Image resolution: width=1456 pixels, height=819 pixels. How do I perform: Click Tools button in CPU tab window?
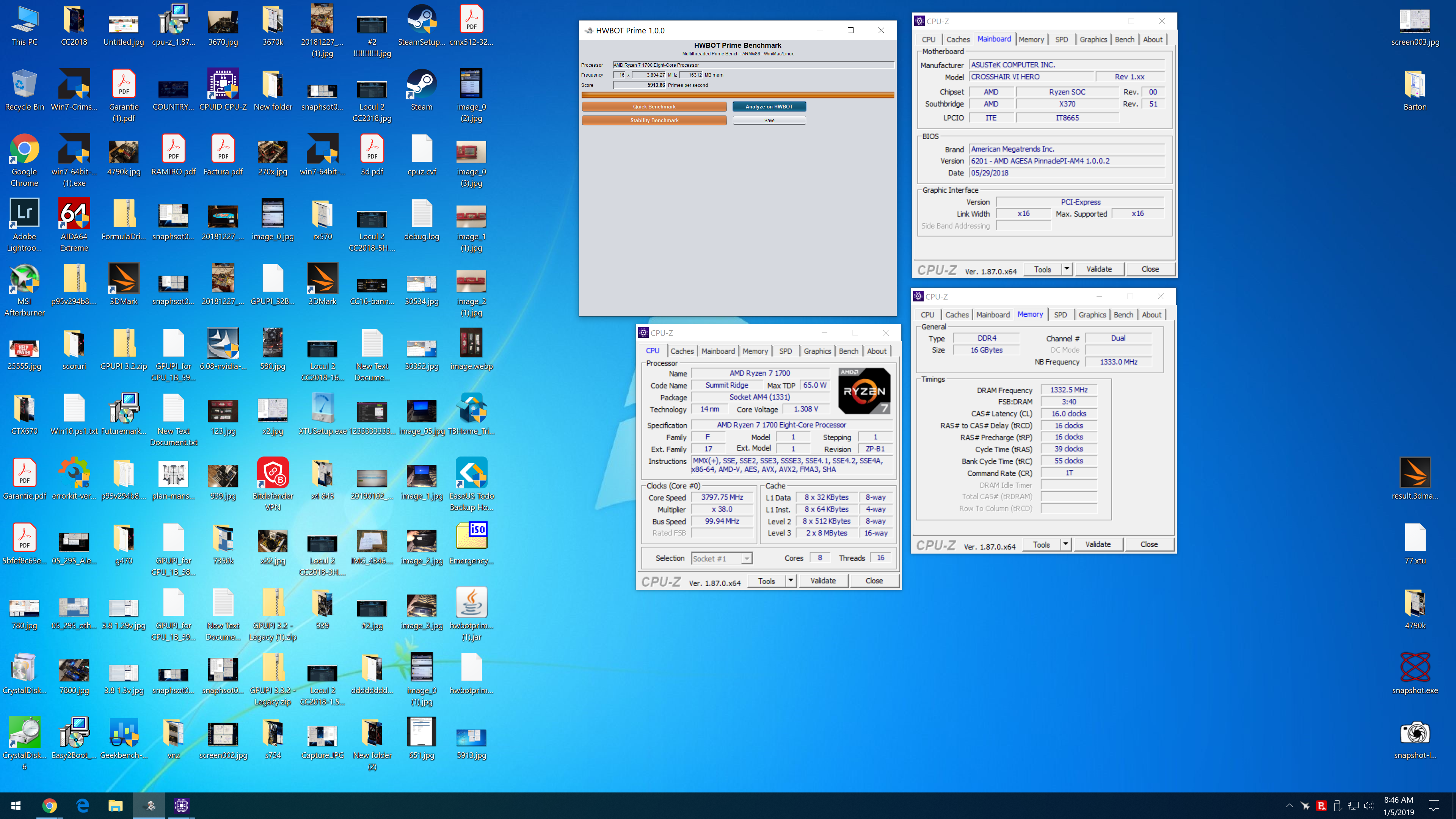[766, 581]
